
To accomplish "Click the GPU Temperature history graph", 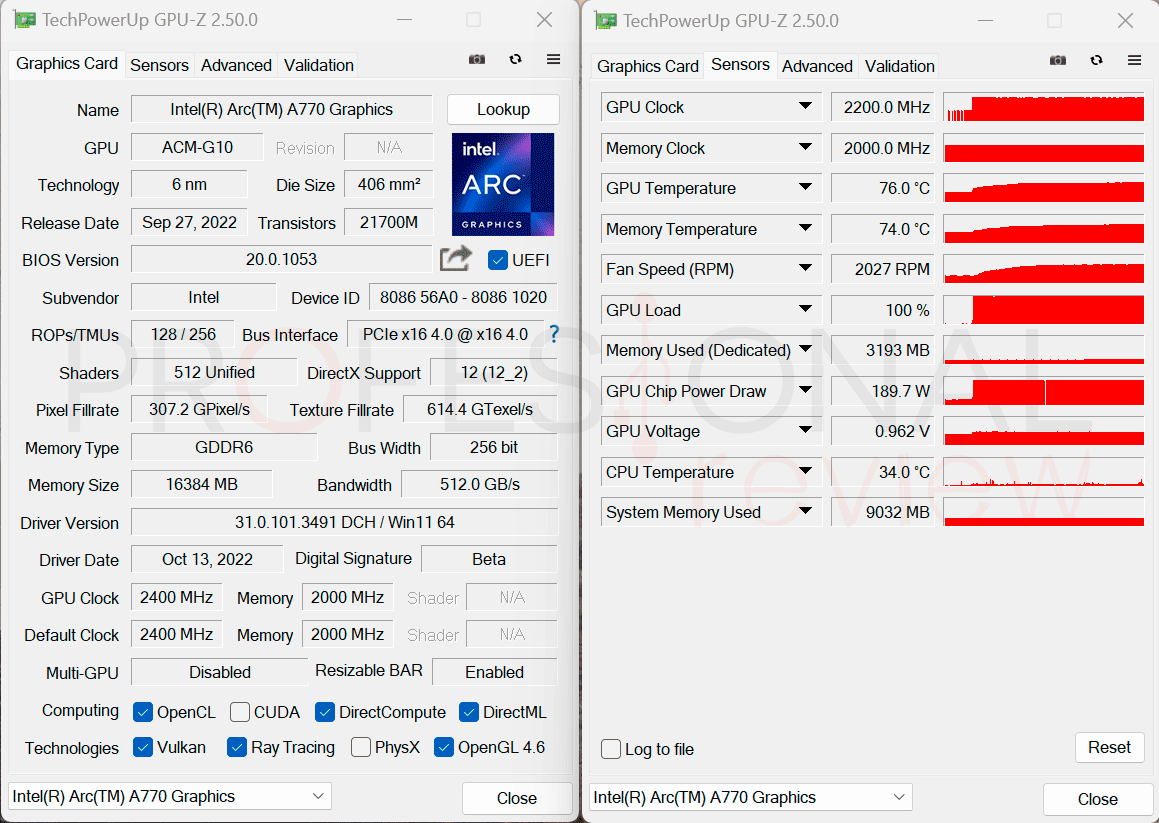I will (1044, 188).
